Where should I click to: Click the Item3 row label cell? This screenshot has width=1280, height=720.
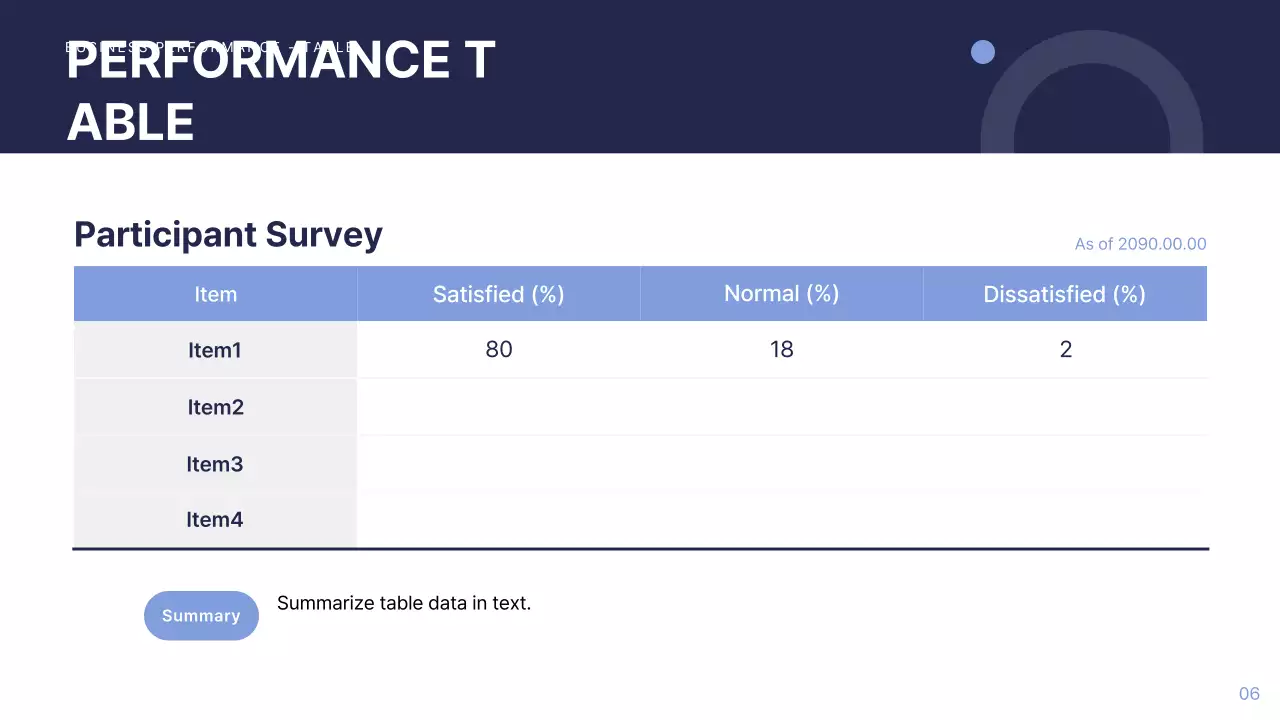(215, 464)
